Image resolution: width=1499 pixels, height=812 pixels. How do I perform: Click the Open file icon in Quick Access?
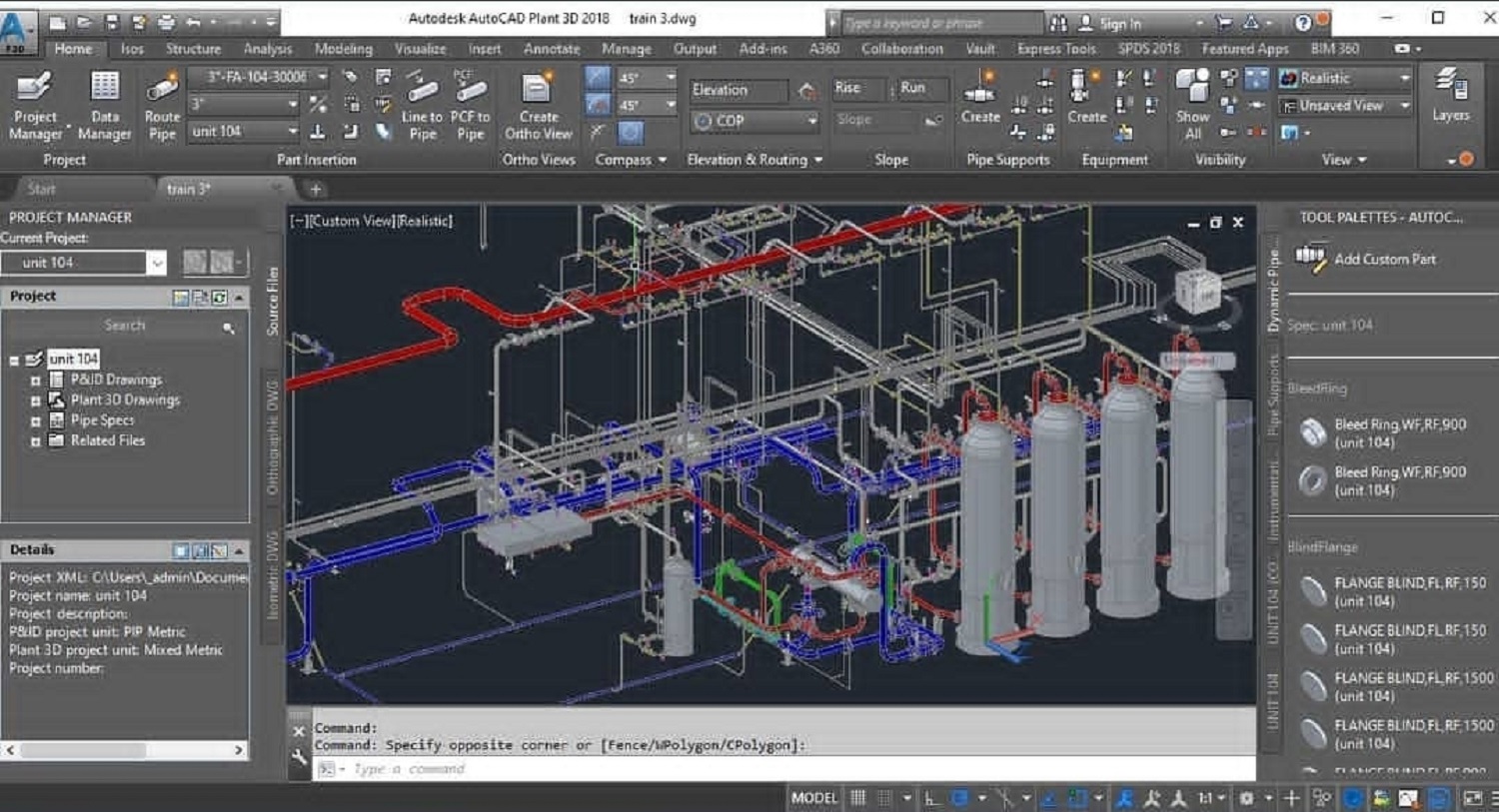84,22
